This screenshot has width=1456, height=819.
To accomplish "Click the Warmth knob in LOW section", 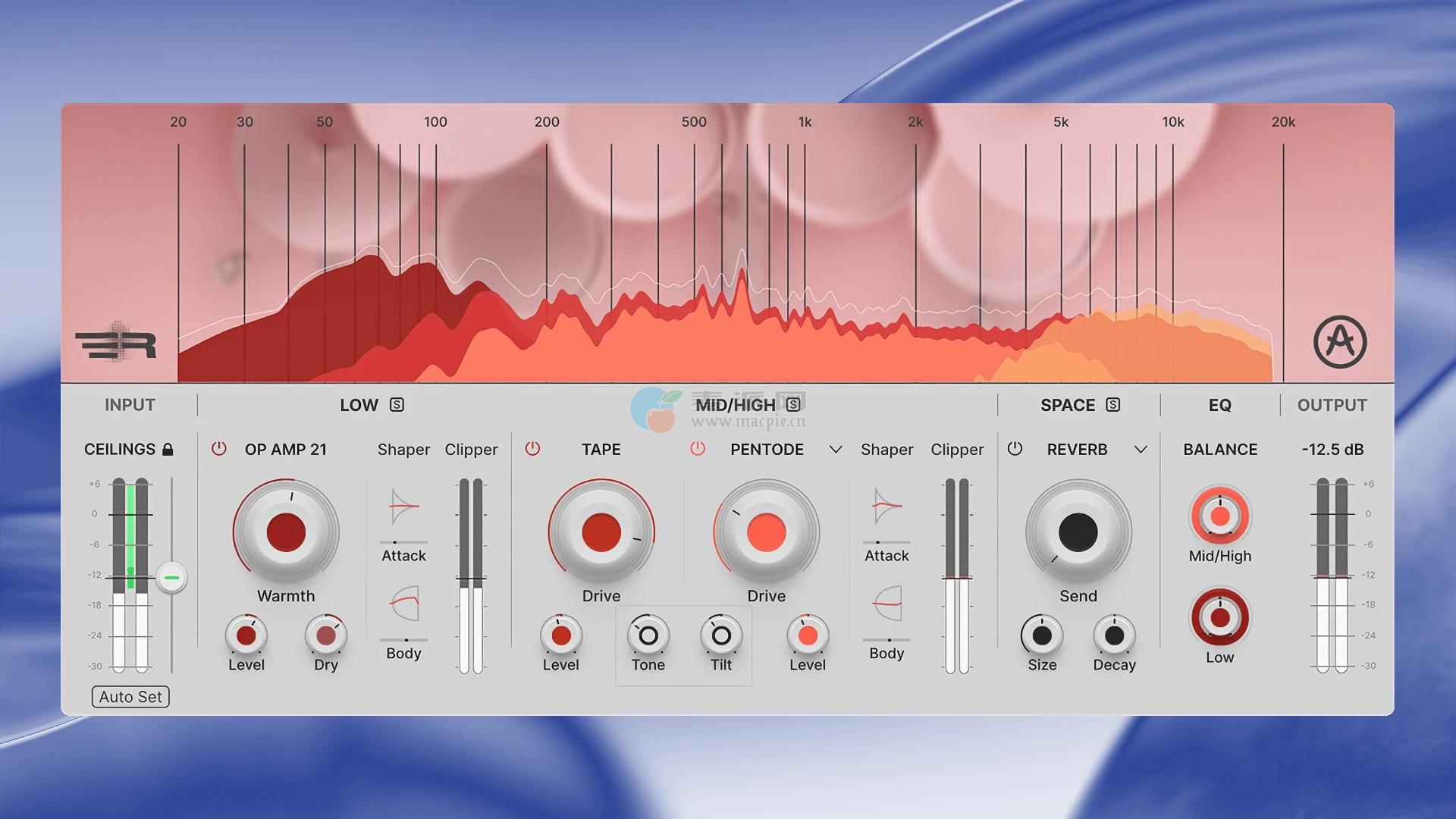I will coord(286,532).
